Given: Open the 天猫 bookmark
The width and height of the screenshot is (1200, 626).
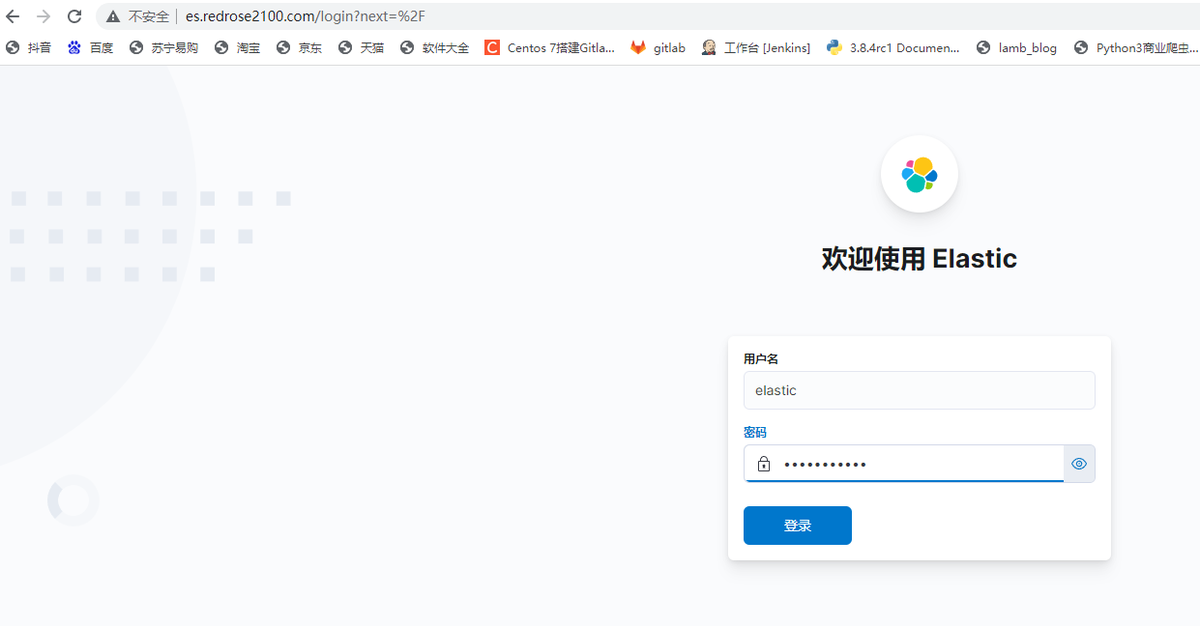Looking at the screenshot, I should [x=361, y=47].
